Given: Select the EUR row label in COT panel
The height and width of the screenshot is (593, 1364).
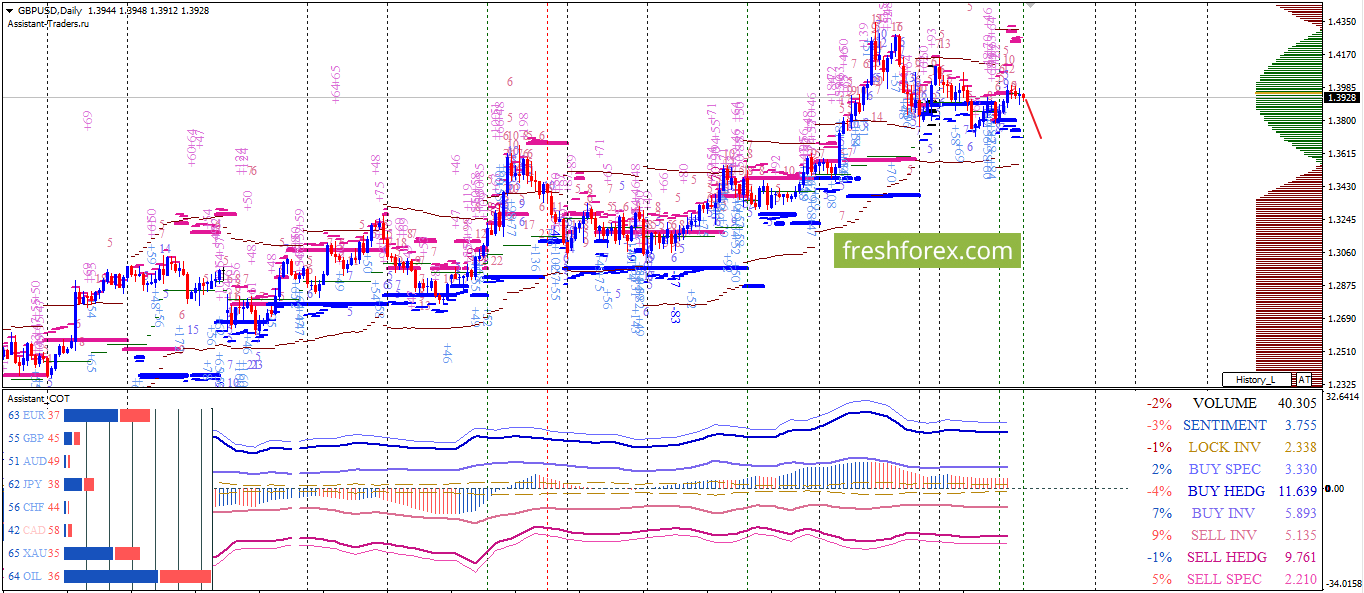Looking at the screenshot, I should (x=34, y=416).
